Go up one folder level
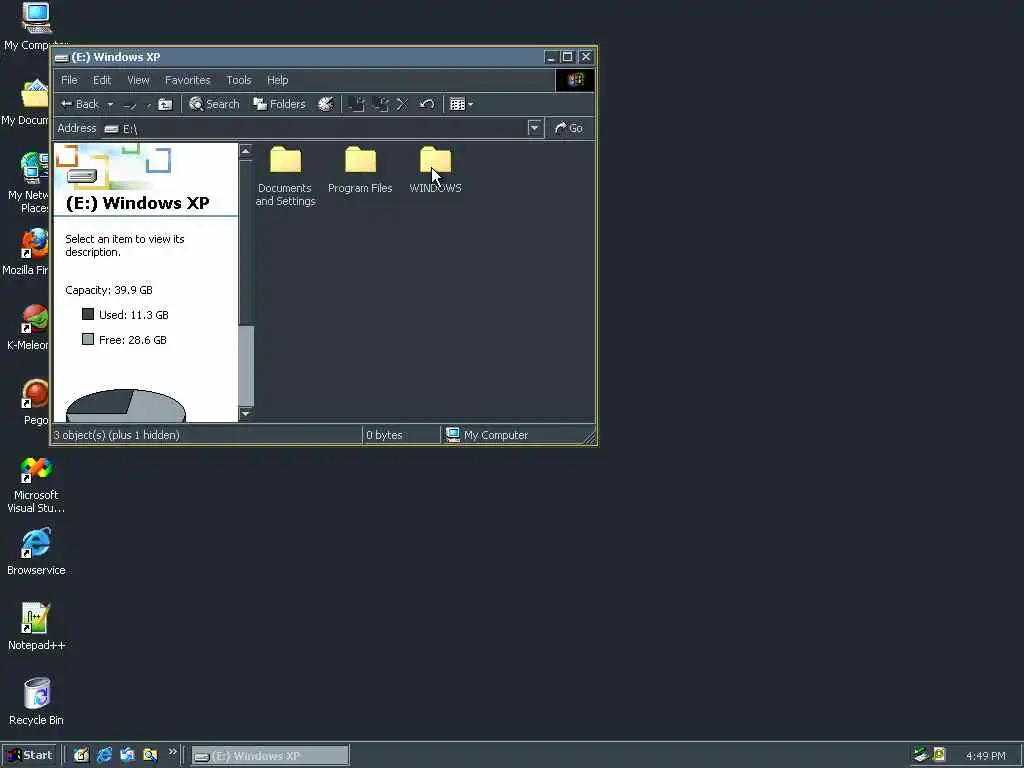Viewport: 1024px width, 768px height. coord(165,104)
